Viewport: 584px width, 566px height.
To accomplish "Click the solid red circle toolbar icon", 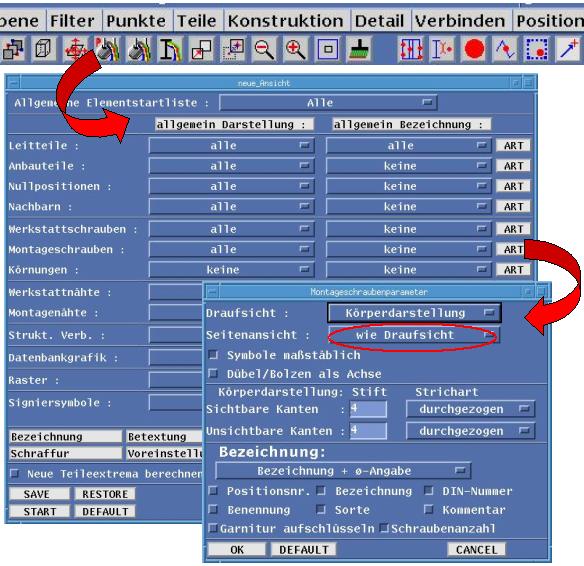I will (474, 49).
